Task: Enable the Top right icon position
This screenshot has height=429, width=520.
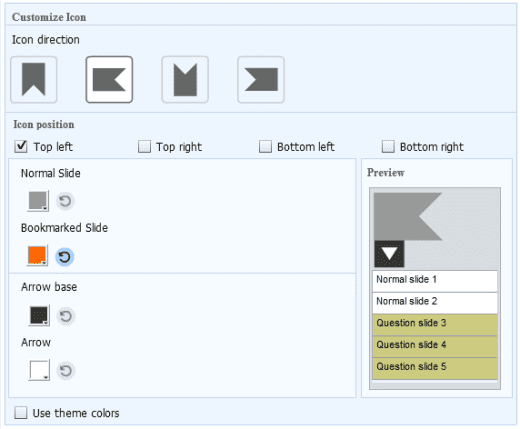Action: point(144,146)
